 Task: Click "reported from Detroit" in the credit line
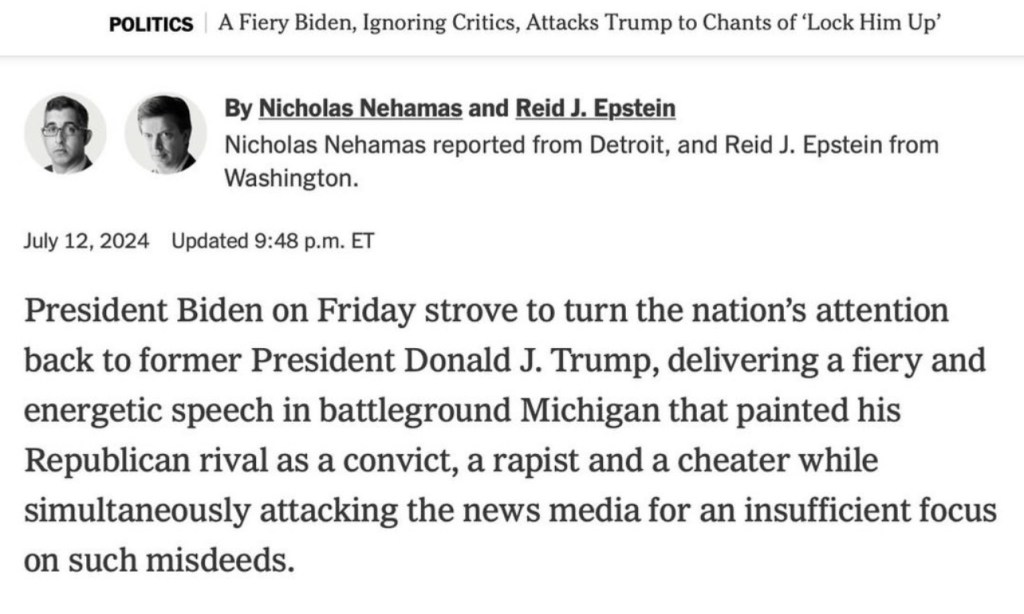click(522, 144)
